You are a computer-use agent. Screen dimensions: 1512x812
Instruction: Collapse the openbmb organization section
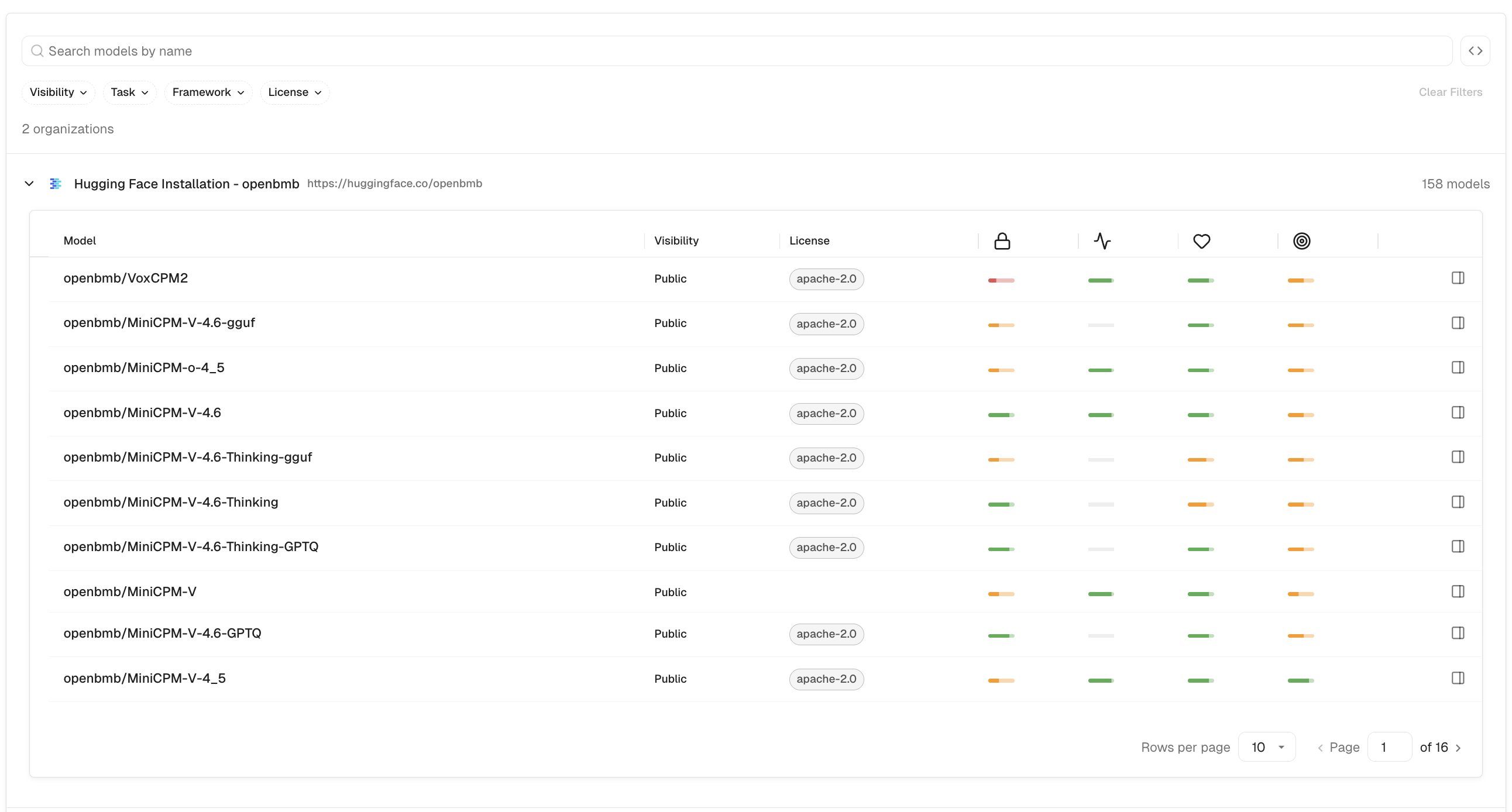click(29, 184)
